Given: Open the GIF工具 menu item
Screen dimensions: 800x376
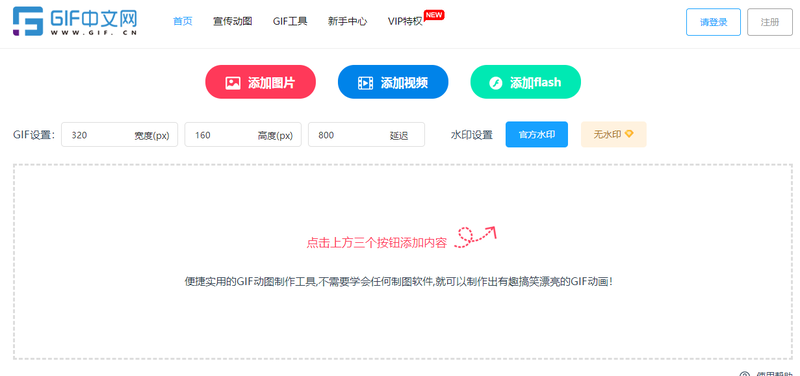Looking at the screenshot, I should (x=290, y=21).
